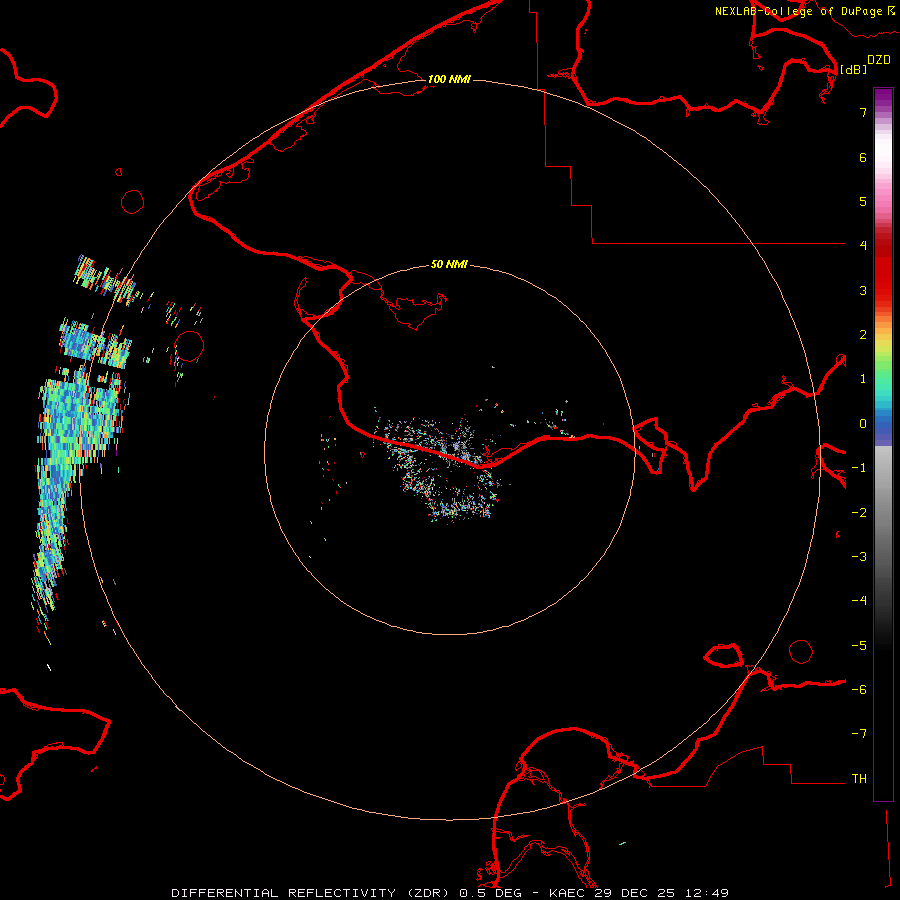Click the 6 value on color scale
900x900 pixels.
click(x=863, y=157)
